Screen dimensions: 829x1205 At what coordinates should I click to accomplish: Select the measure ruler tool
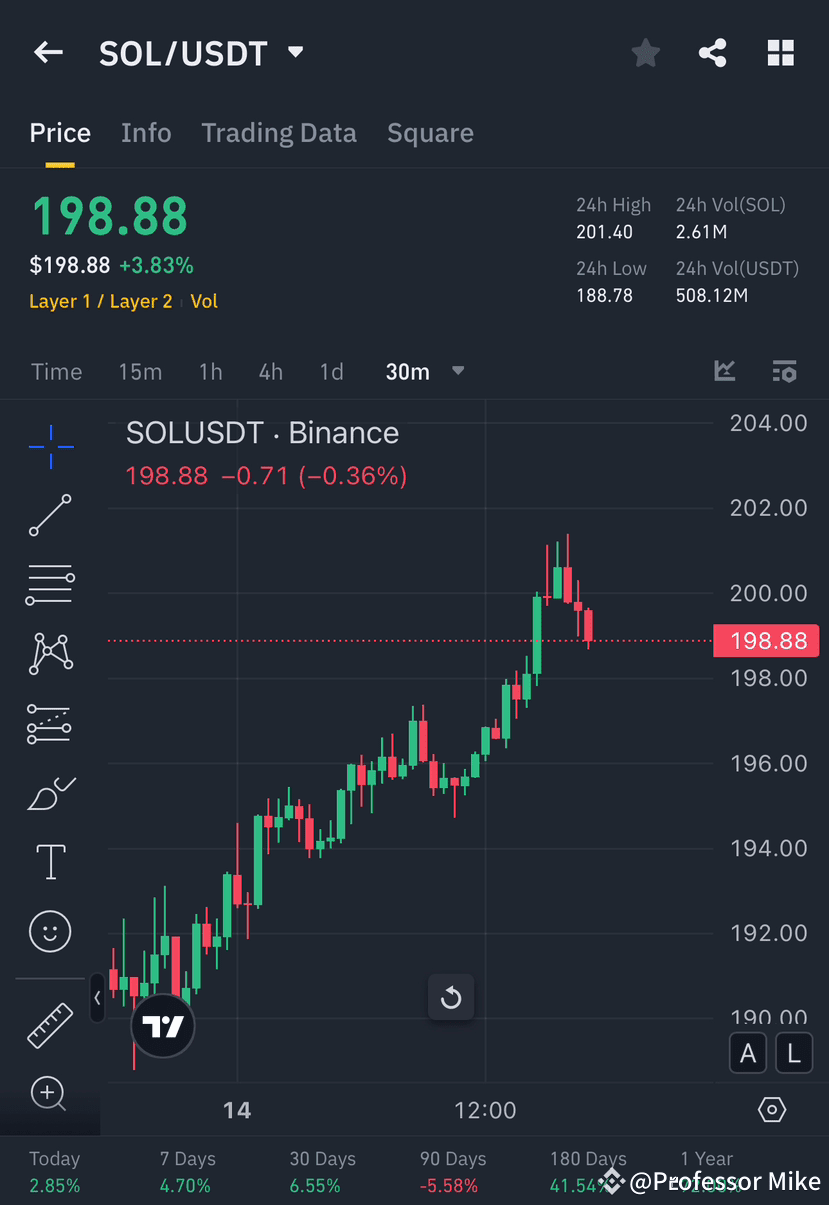(x=50, y=1024)
